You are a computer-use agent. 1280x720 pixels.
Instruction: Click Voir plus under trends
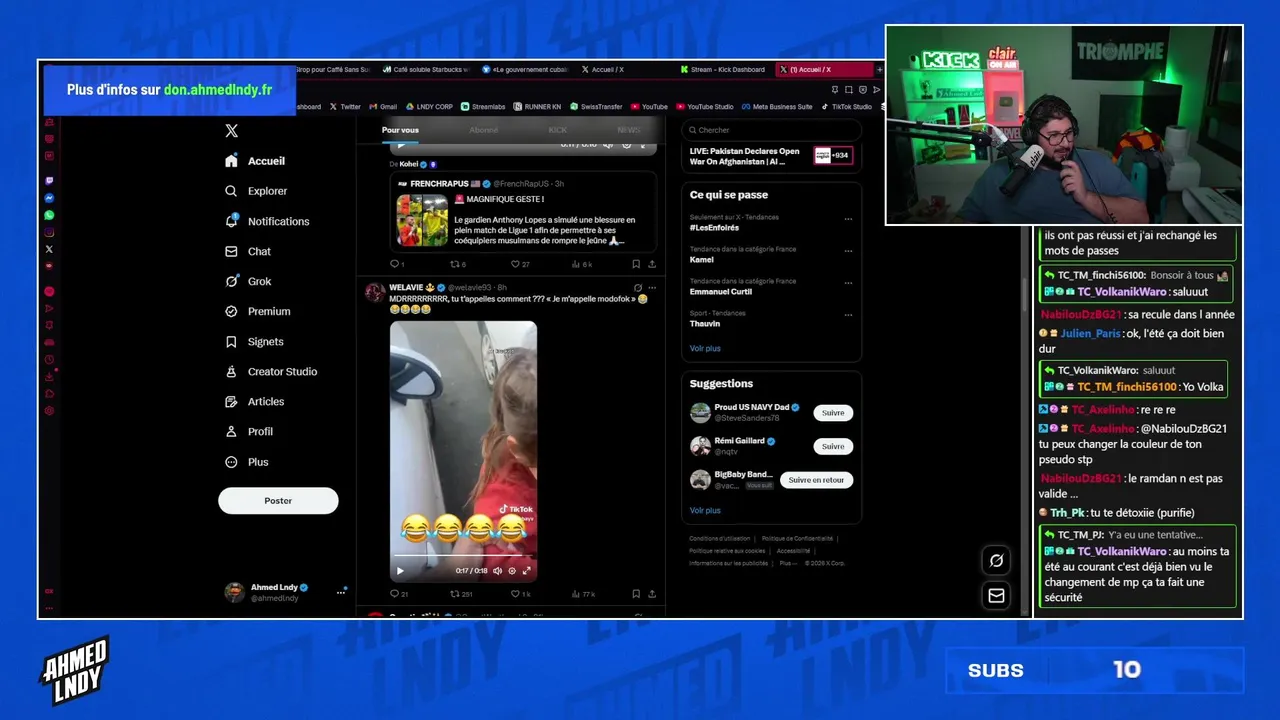point(705,348)
